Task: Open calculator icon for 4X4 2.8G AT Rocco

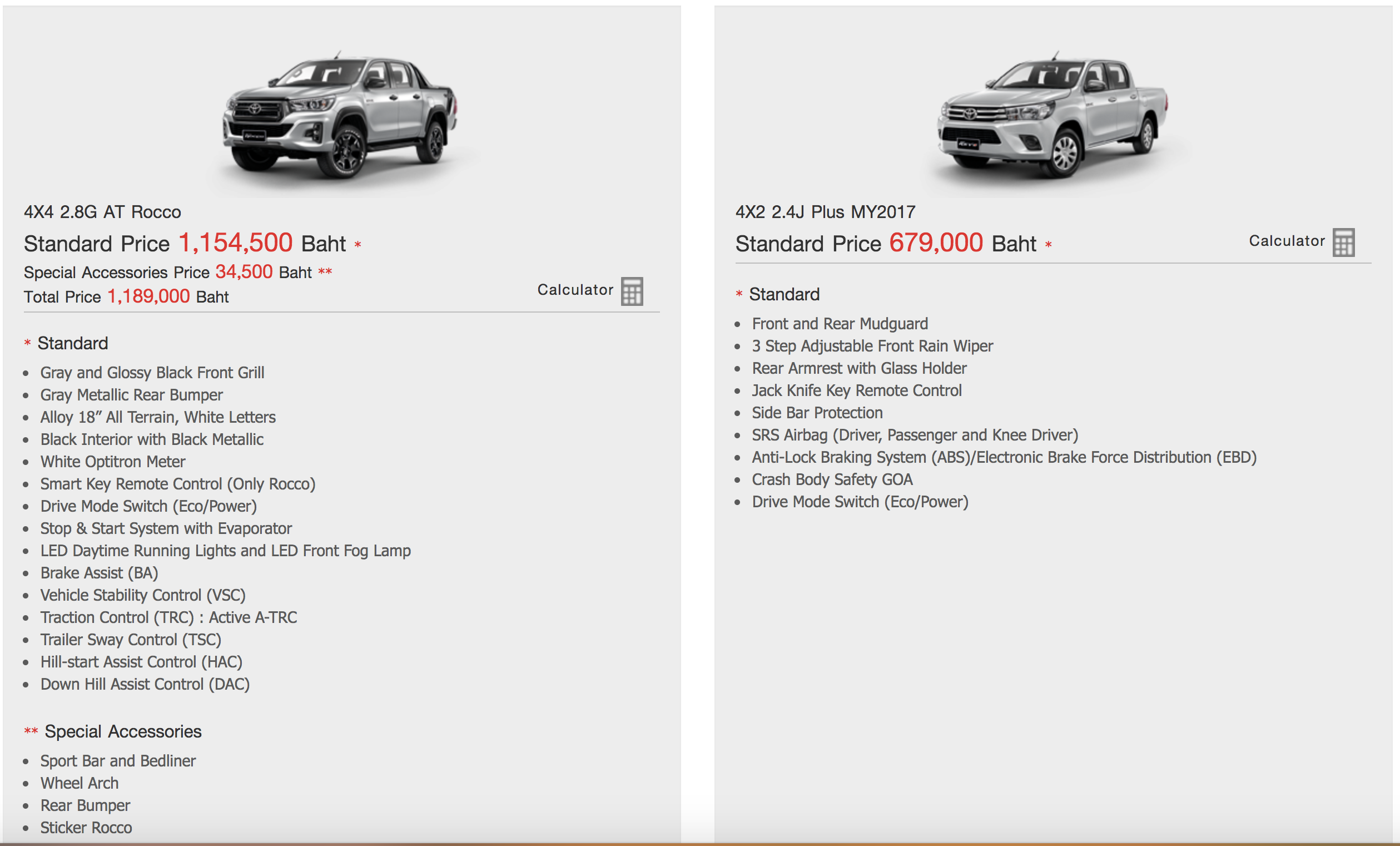Action: tap(632, 291)
